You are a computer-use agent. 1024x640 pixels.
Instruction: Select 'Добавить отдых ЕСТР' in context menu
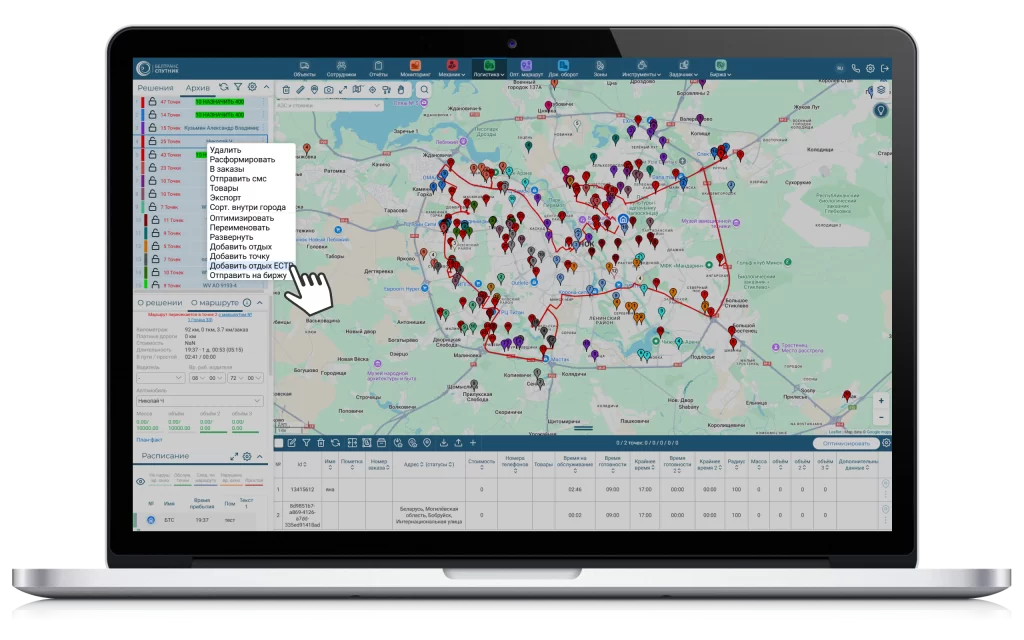click(x=250, y=267)
